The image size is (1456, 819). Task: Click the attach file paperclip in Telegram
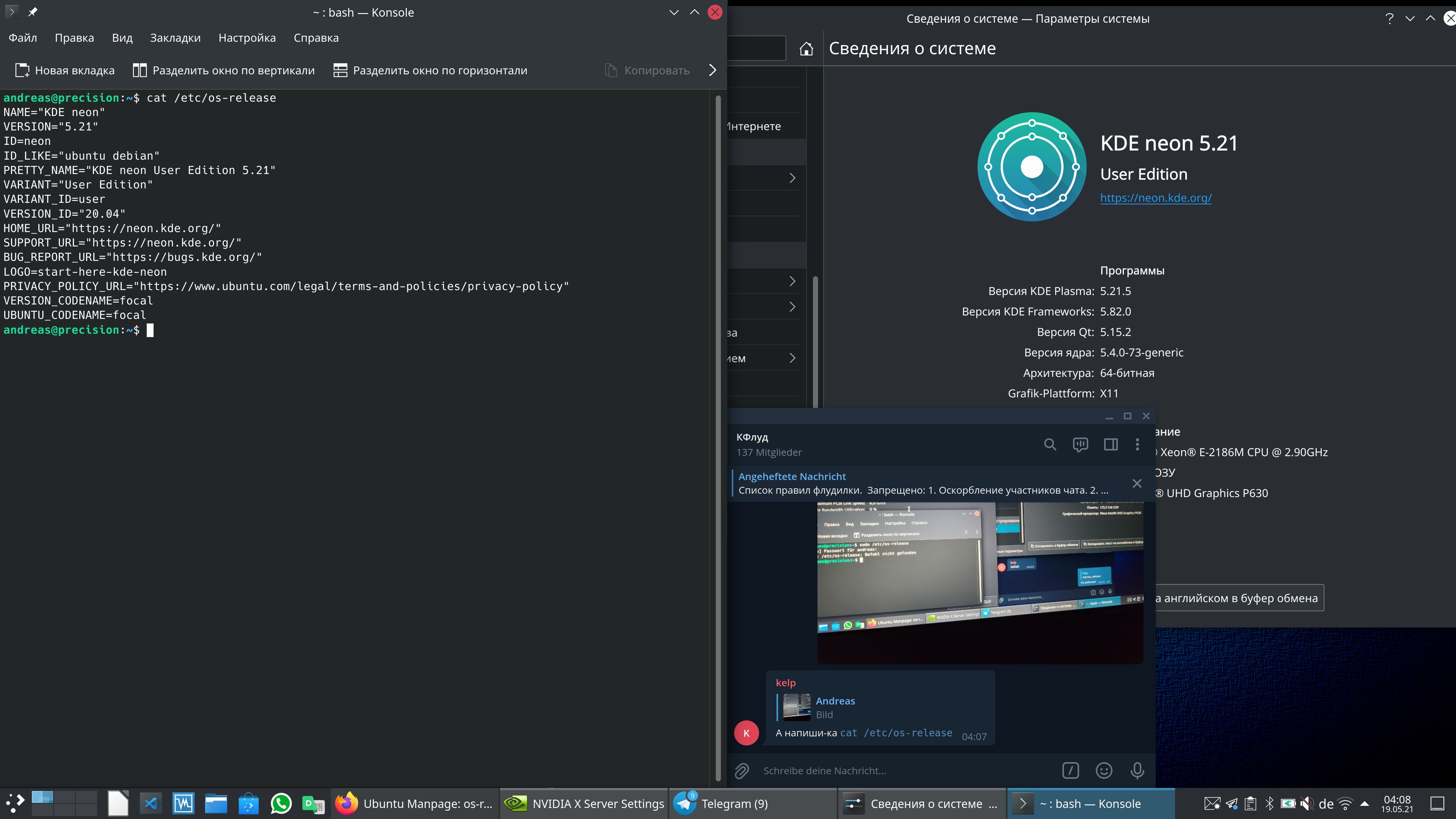pyautogui.click(x=742, y=770)
